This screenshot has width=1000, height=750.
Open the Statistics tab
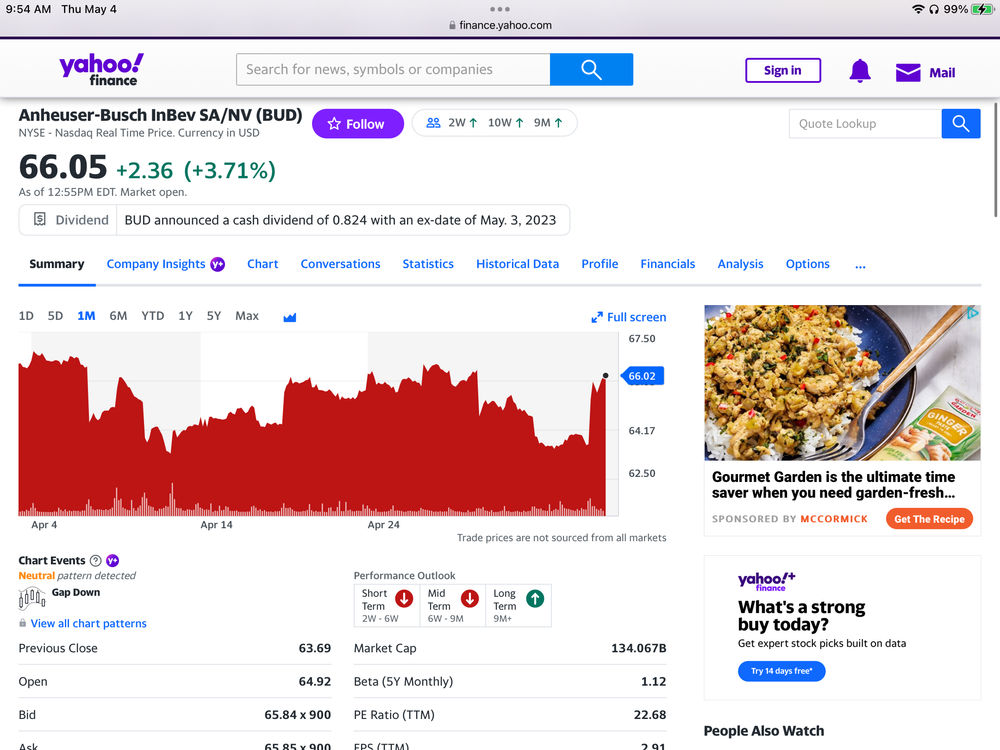[428, 263]
